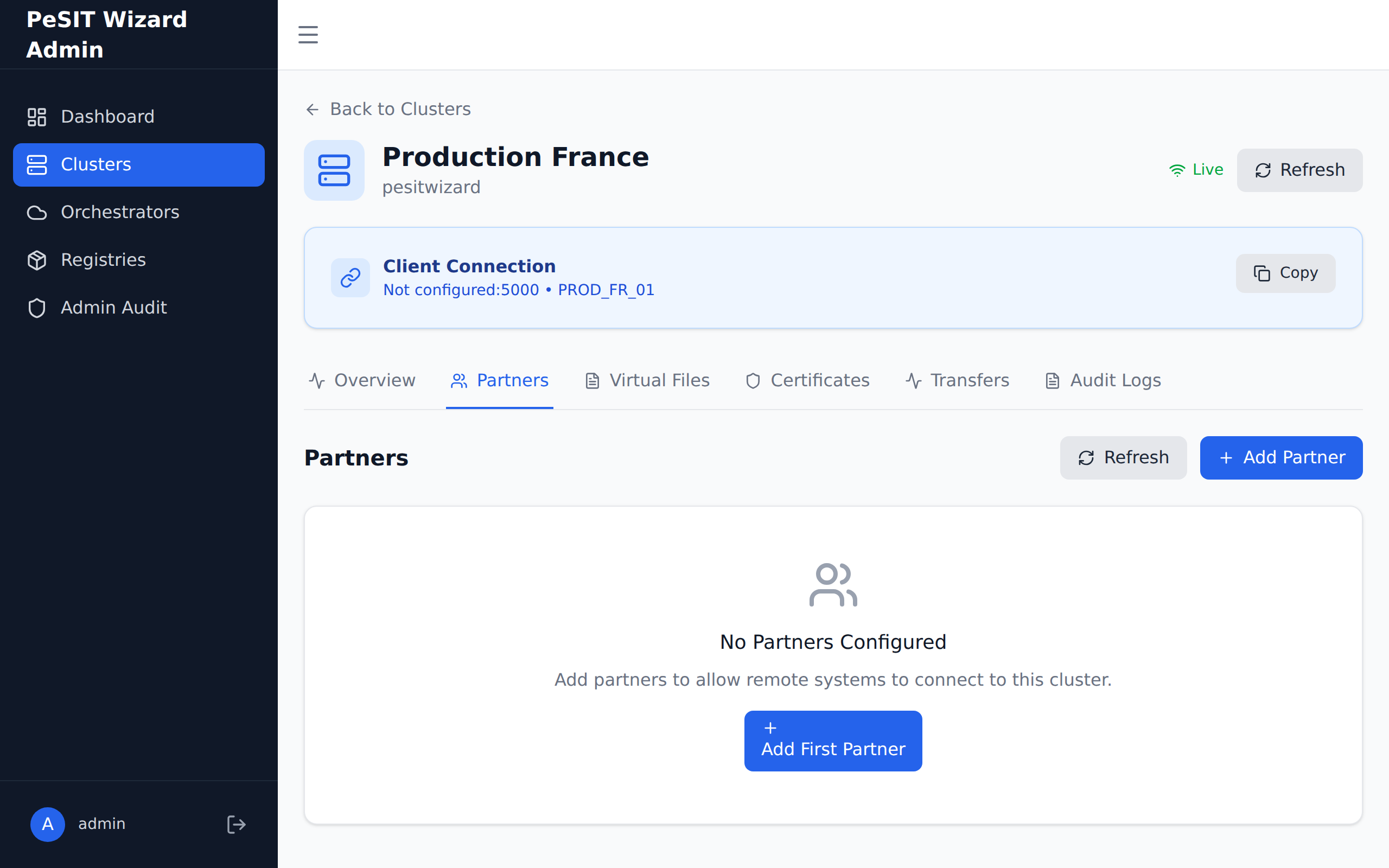Screen dimensions: 1389x868
Task: Open the Audit Logs tab
Action: pyautogui.click(x=1103, y=381)
